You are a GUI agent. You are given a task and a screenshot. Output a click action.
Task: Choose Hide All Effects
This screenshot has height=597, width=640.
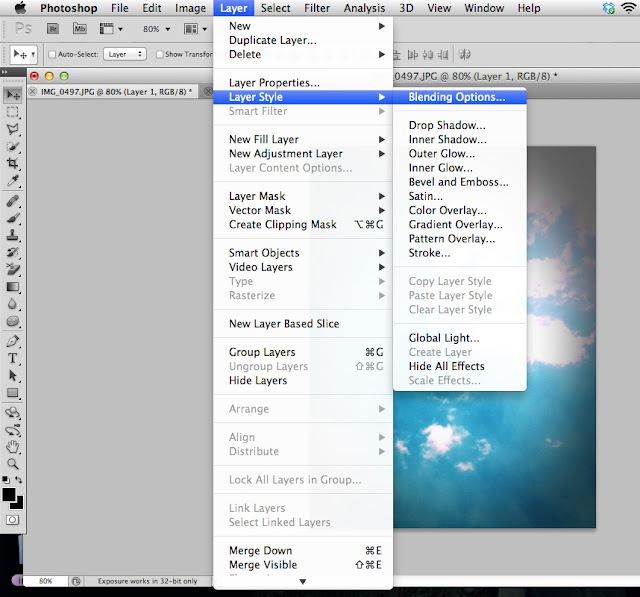pos(460,366)
